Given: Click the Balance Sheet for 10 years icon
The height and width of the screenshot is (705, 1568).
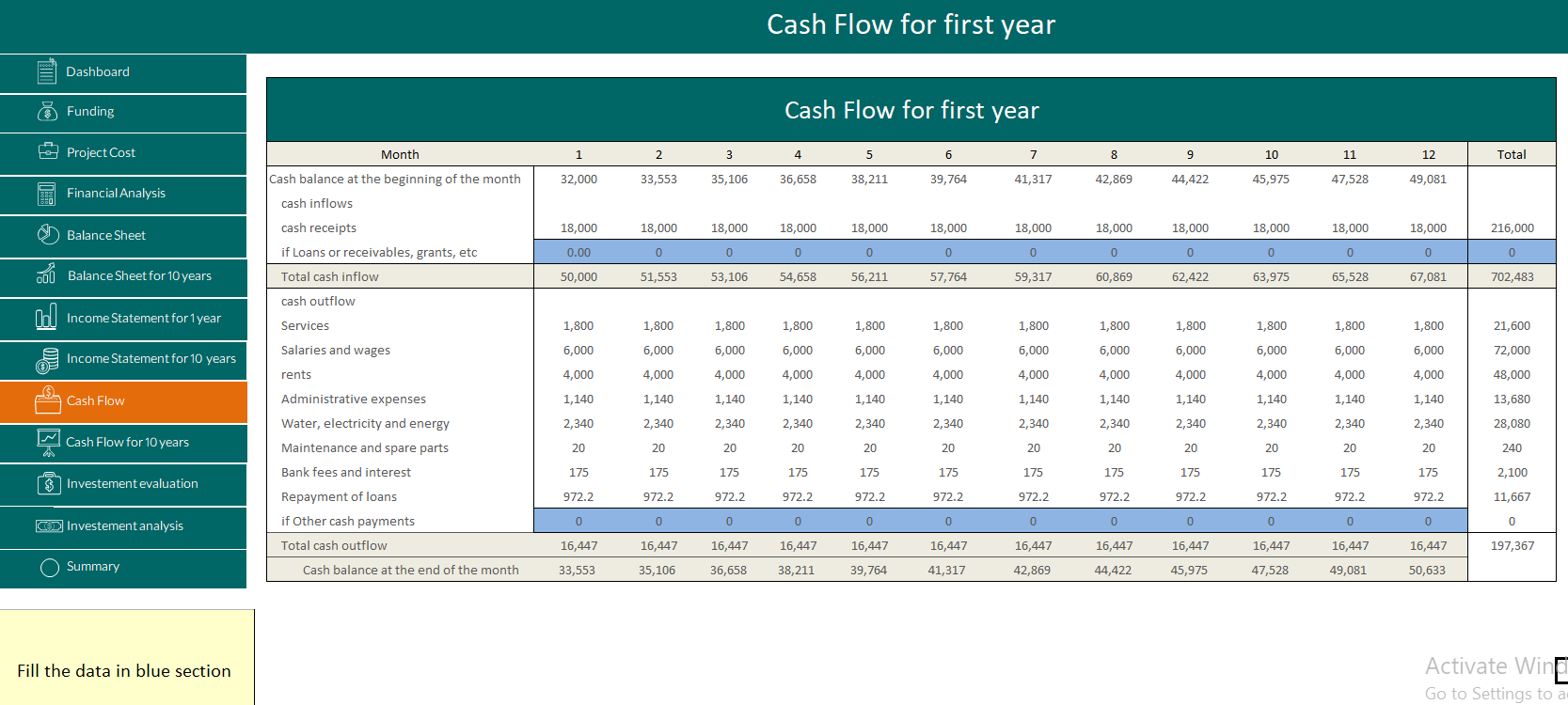Looking at the screenshot, I should [x=46, y=274].
